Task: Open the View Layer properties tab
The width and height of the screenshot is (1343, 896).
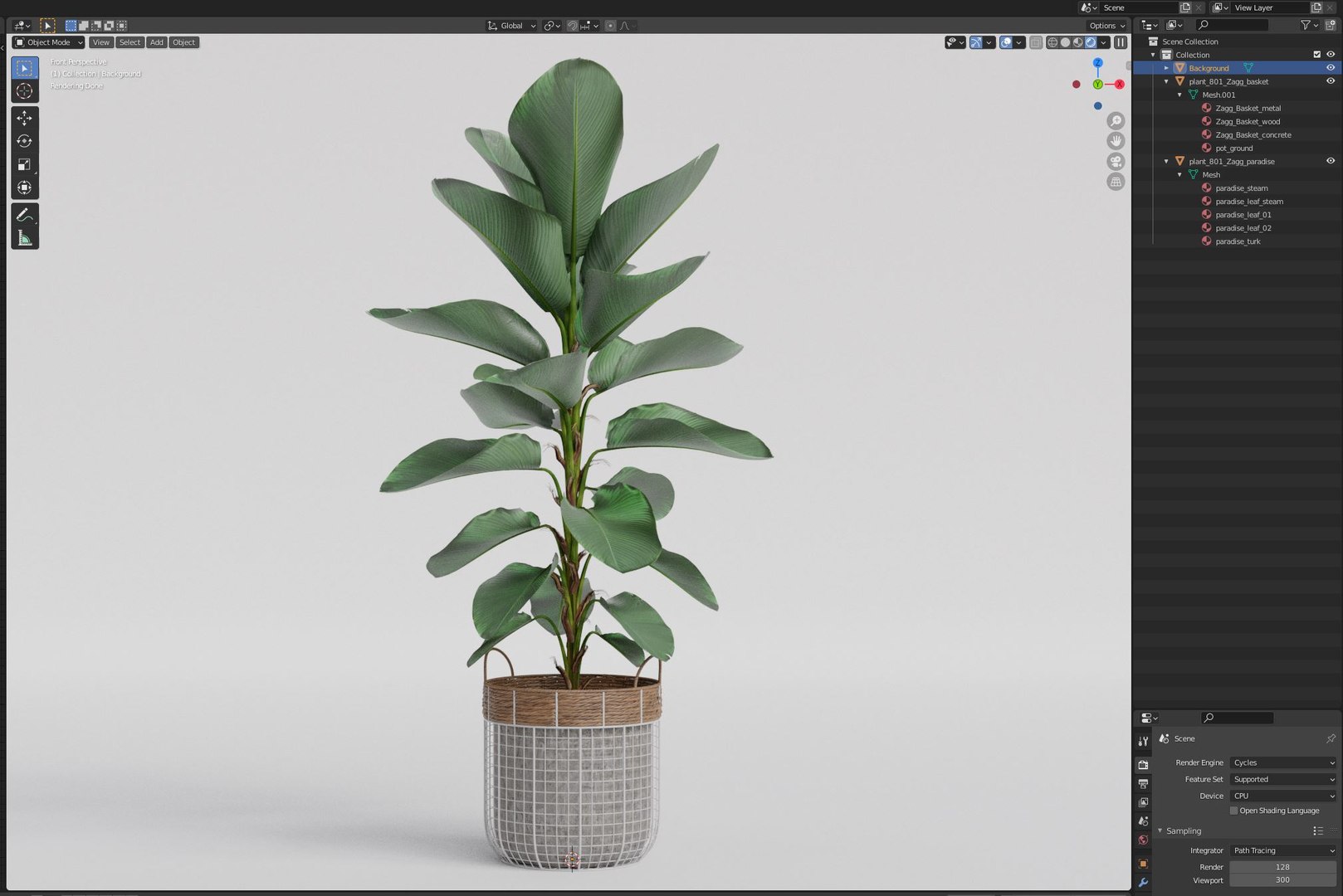Action: tap(1143, 802)
